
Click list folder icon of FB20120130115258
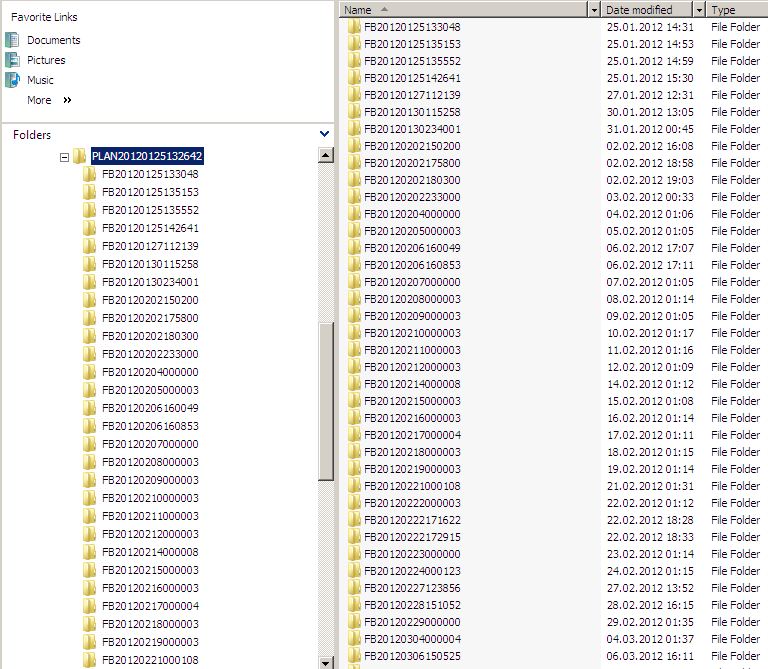[354, 112]
